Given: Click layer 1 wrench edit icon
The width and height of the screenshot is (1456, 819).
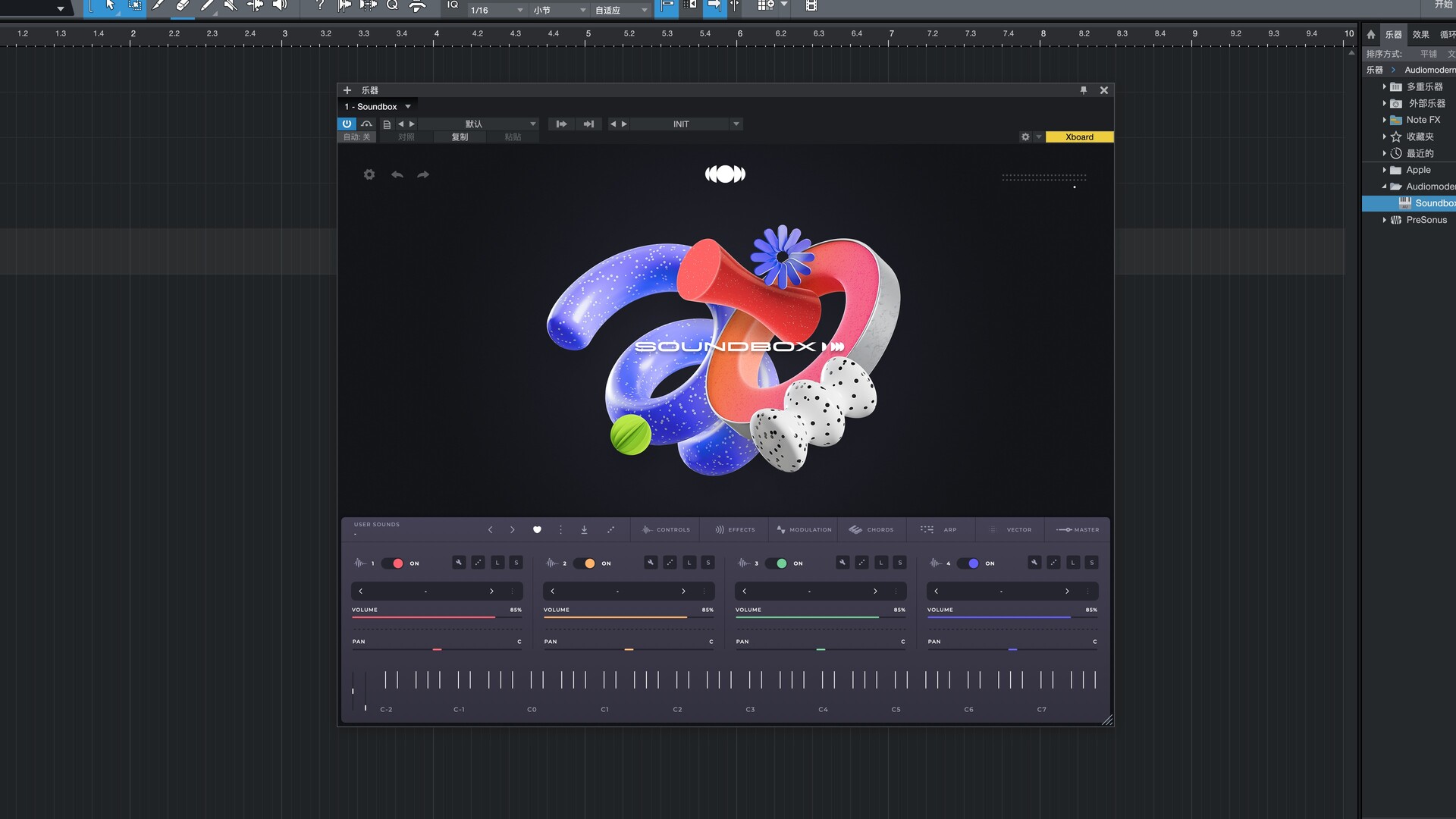Looking at the screenshot, I should (459, 563).
